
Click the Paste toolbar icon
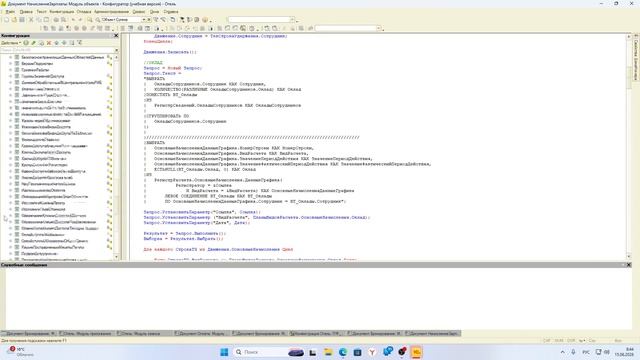click(46, 20)
